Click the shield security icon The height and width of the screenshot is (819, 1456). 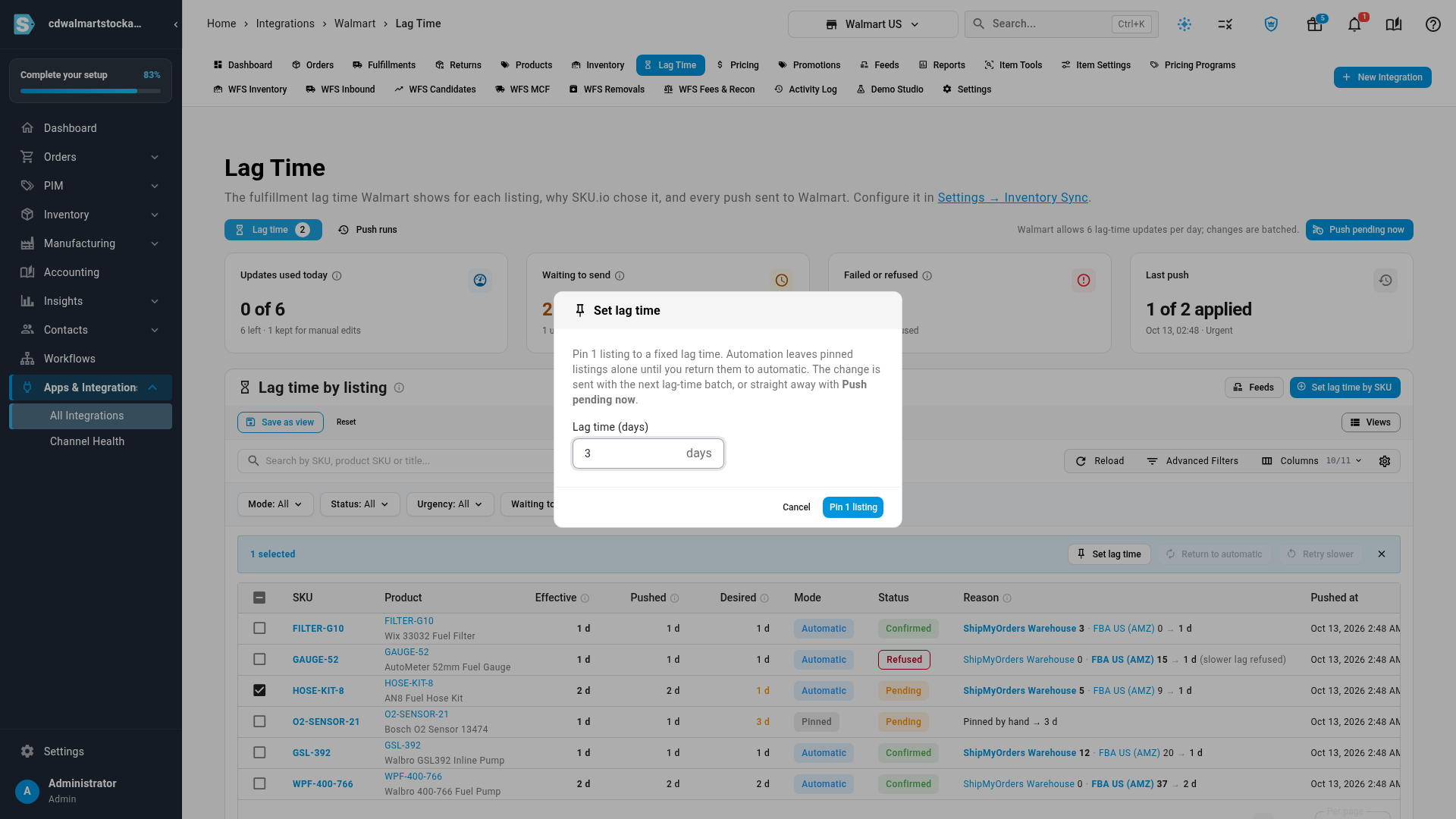1271,24
